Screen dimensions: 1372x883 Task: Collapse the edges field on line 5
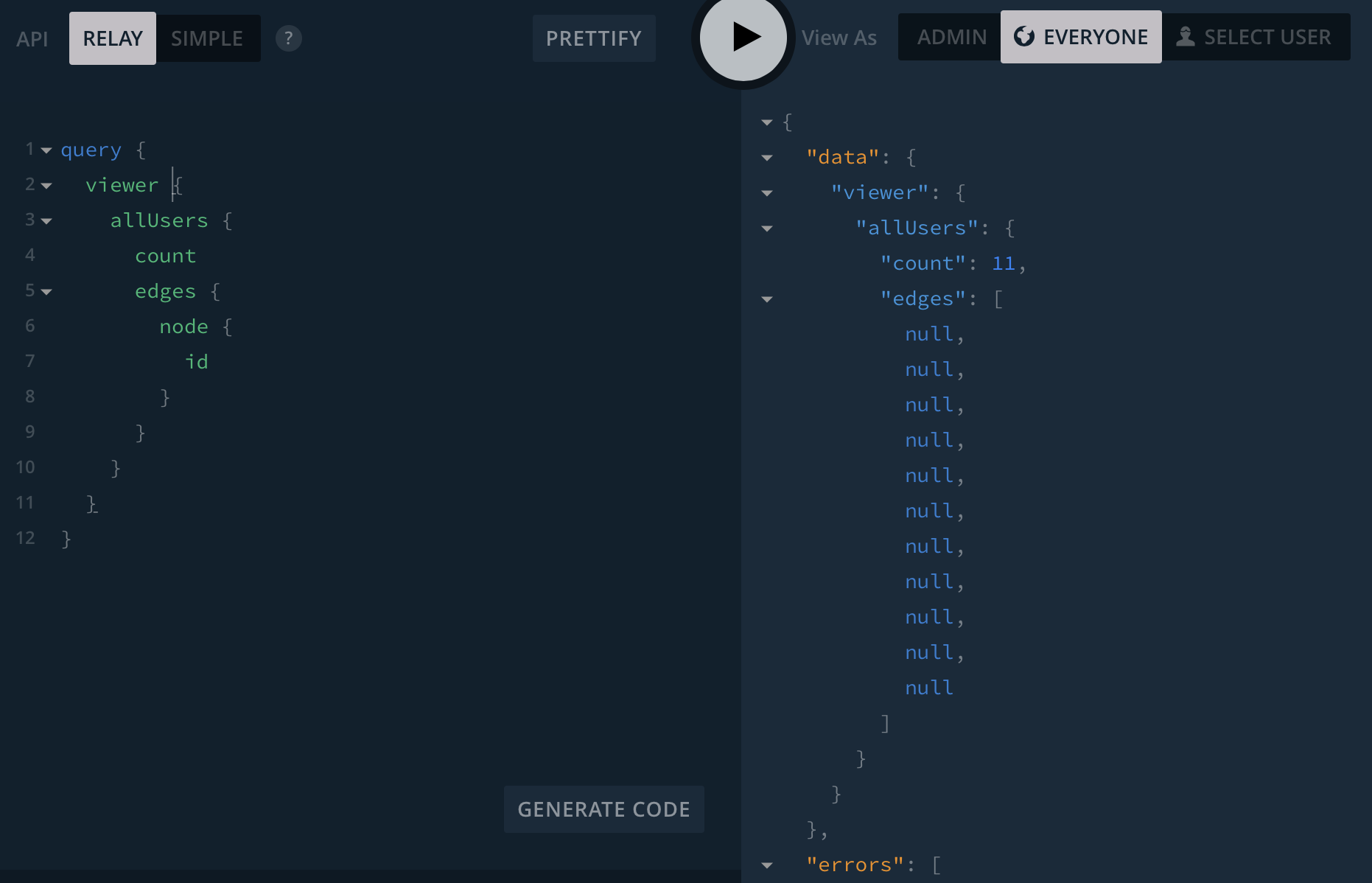(46, 291)
